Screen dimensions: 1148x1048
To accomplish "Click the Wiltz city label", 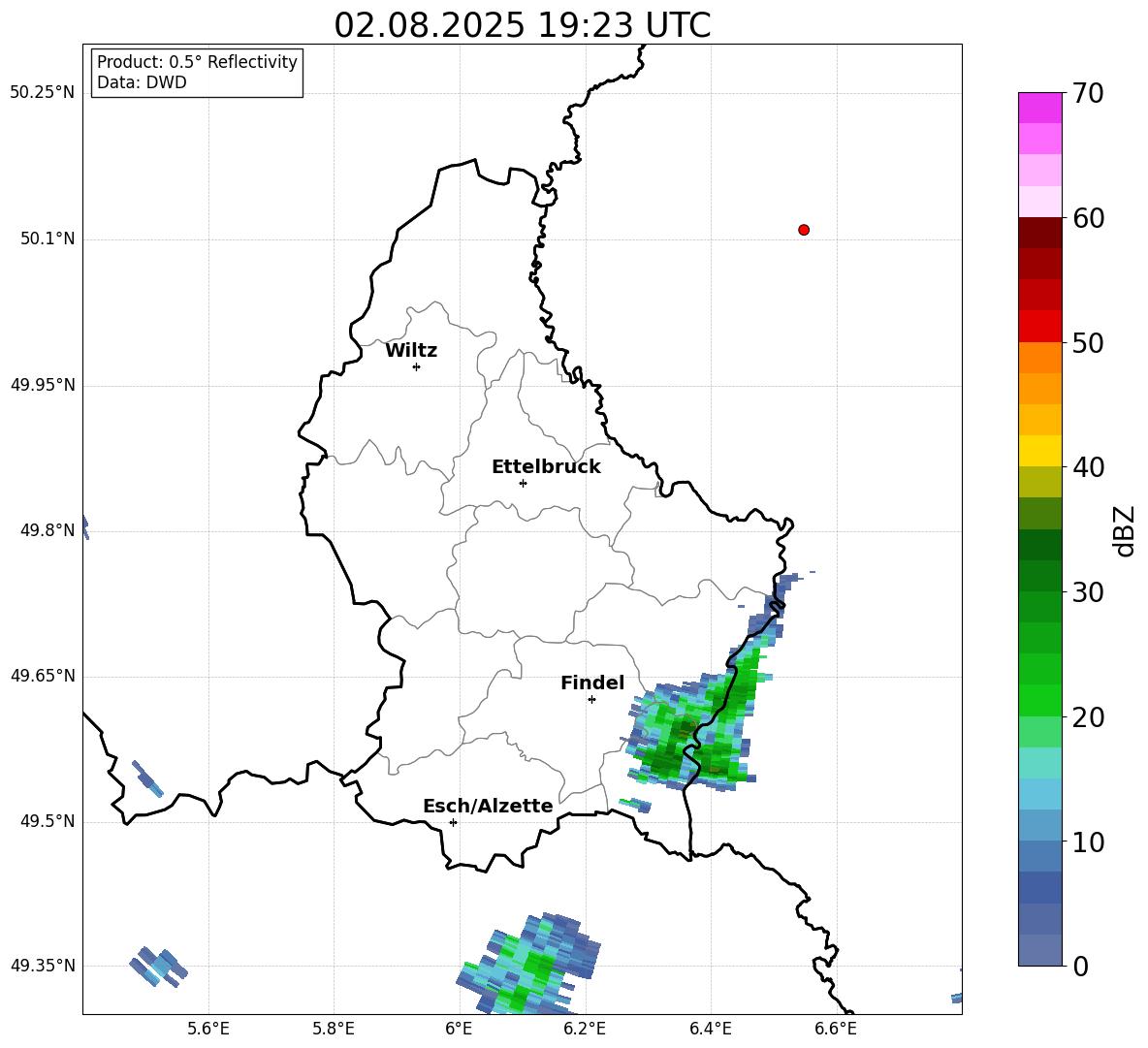I will [x=411, y=351].
